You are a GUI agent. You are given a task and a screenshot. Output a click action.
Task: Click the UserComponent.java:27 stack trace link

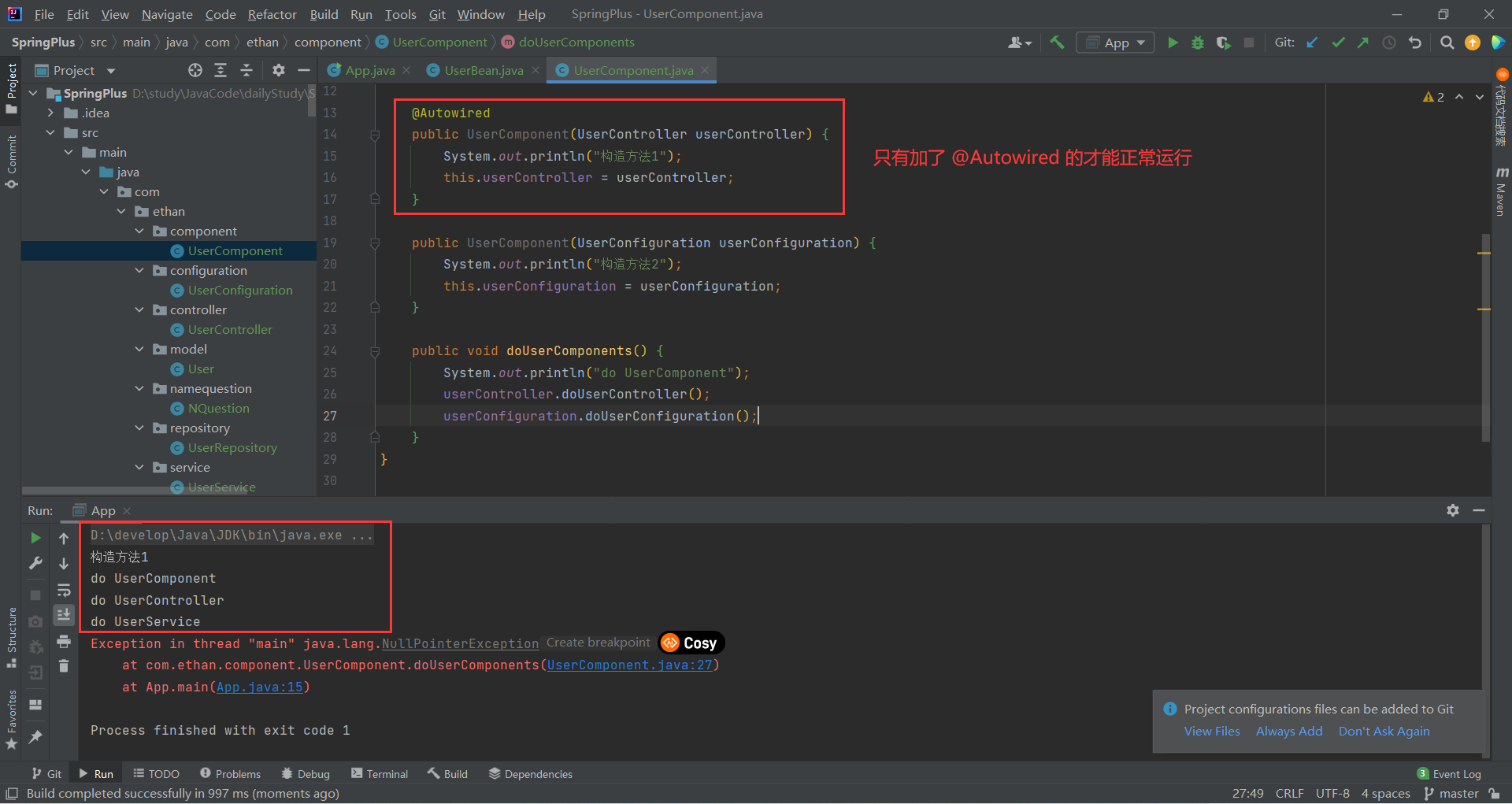click(x=629, y=665)
